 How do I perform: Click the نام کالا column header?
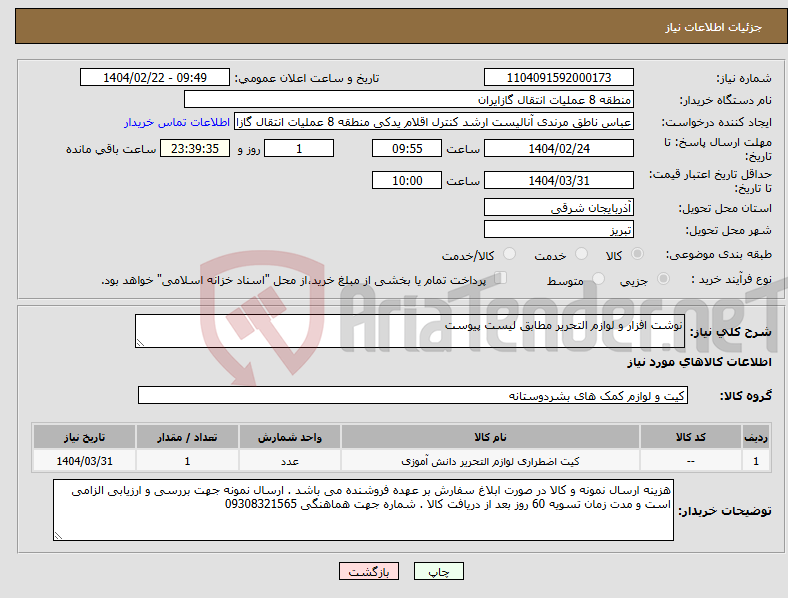(x=490, y=437)
